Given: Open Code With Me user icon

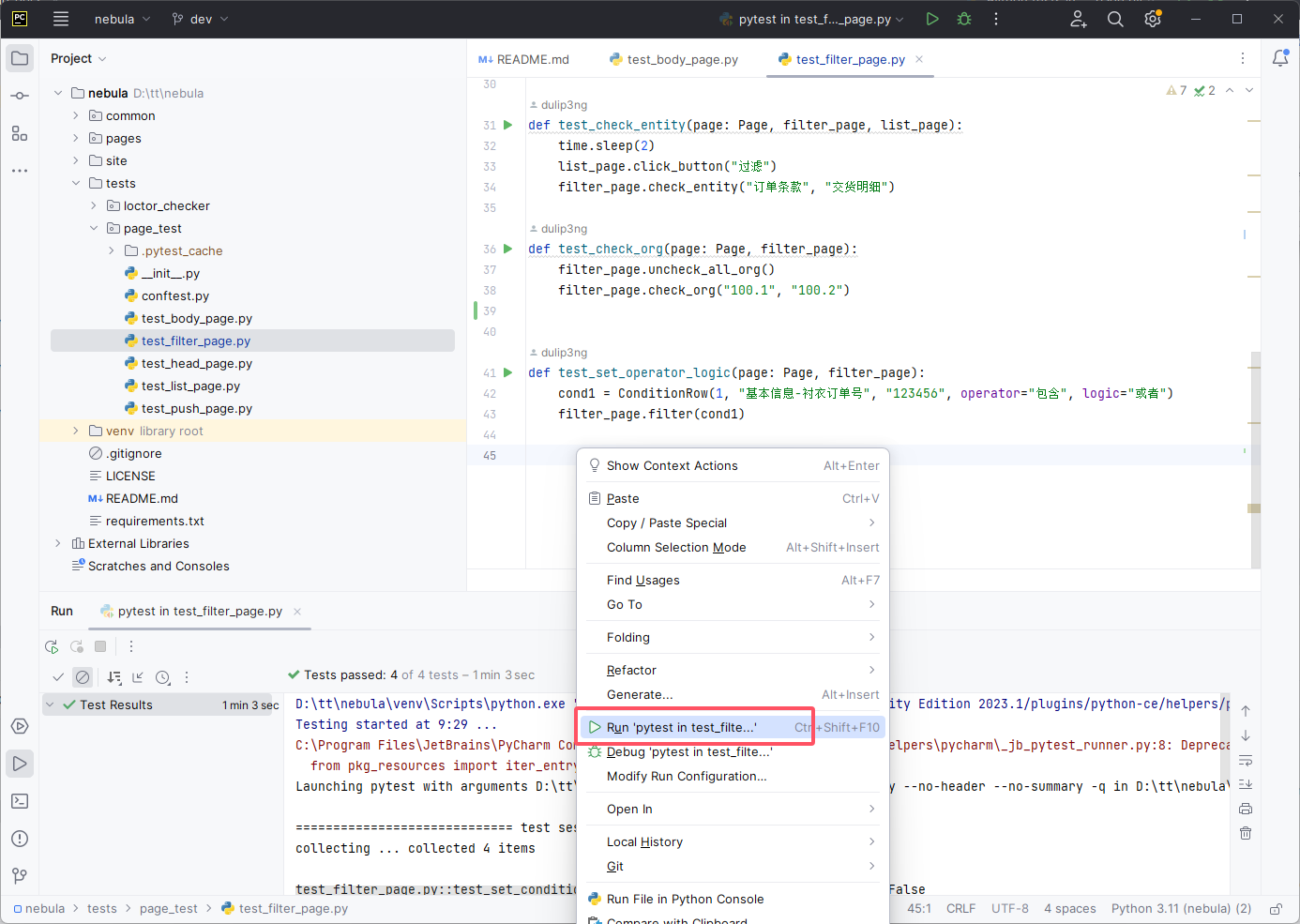Looking at the screenshot, I should pyautogui.click(x=1079, y=19).
